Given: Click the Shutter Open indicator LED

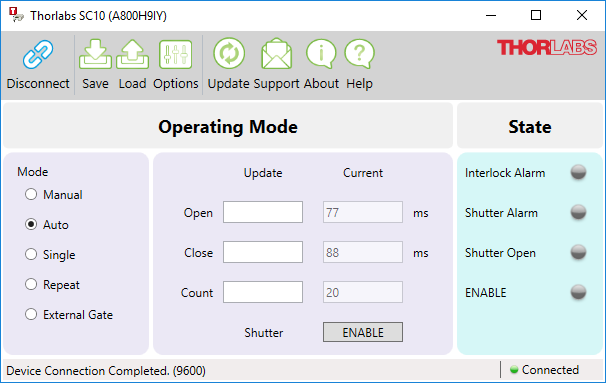Looking at the screenshot, I should [578, 252].
